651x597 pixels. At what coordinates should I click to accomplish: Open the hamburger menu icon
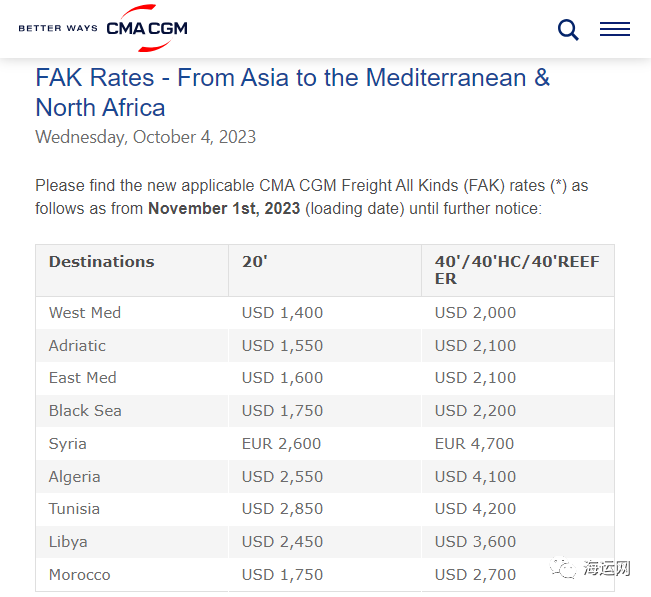click(615, 29)
